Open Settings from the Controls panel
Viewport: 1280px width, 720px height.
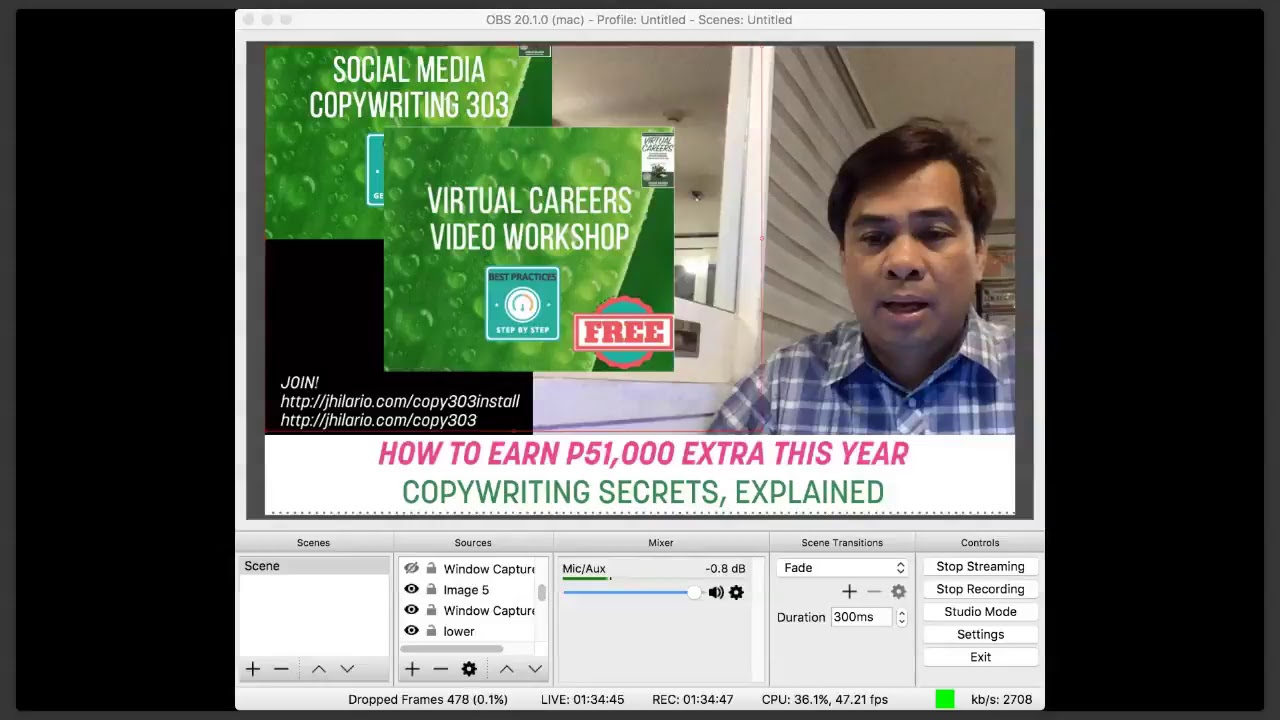[980, 634]
